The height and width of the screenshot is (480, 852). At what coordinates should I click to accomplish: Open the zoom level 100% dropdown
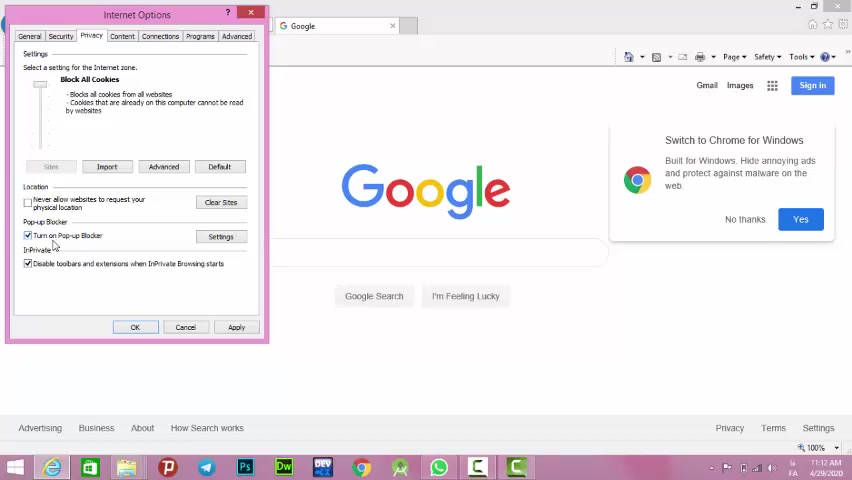click(x=836, y=448)
